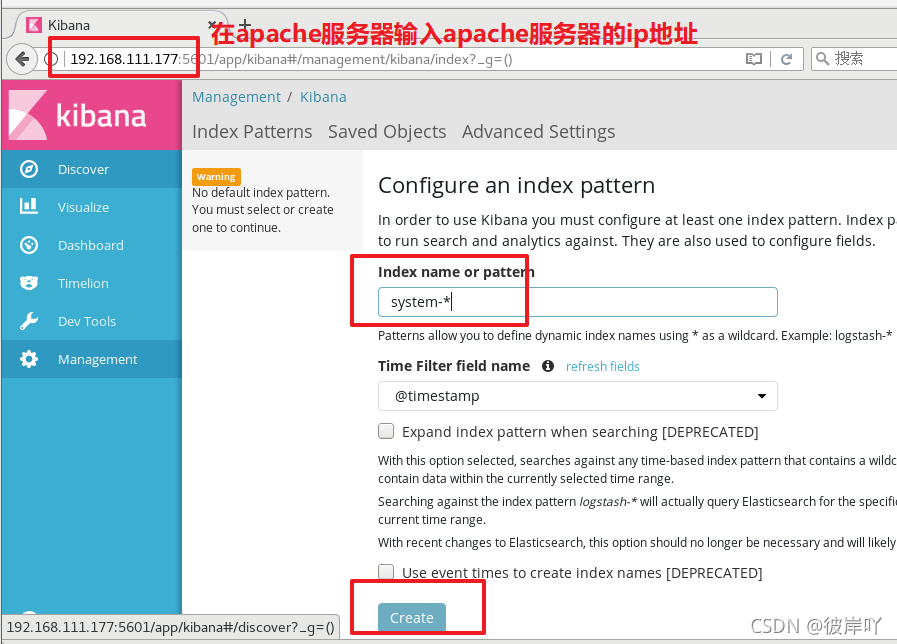The image size is (897, 644).
Task: Switch to the Advanced Settings tab
Action: click(538, 132)
